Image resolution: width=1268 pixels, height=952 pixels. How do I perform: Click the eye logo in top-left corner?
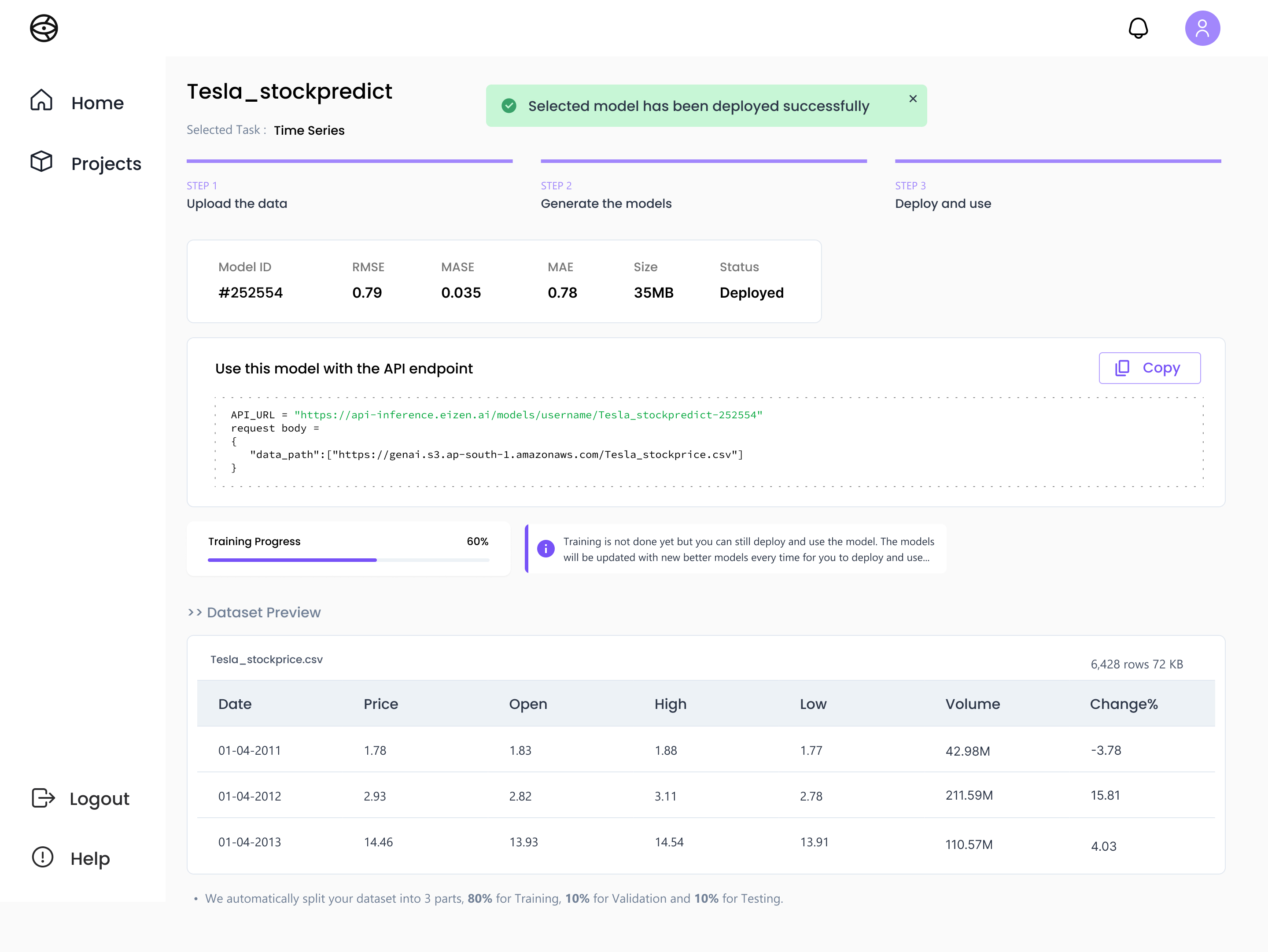(x=44, y=28)
